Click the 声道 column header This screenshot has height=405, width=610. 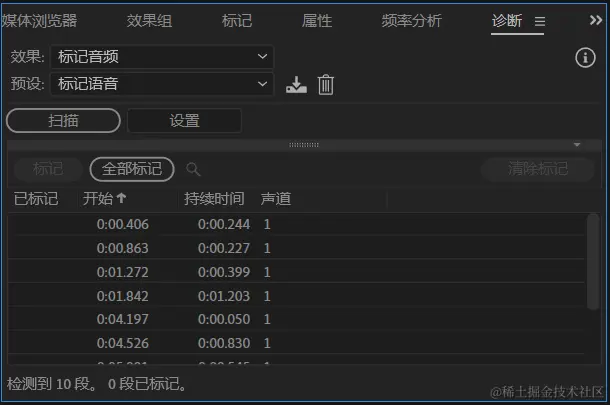point(276,199)
